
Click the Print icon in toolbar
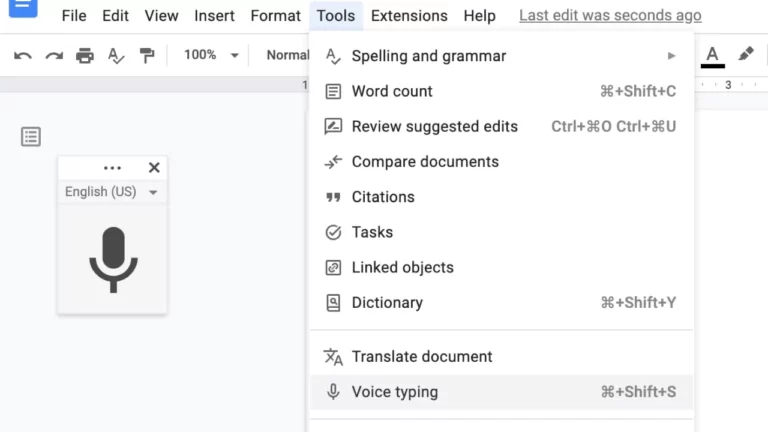85,55
